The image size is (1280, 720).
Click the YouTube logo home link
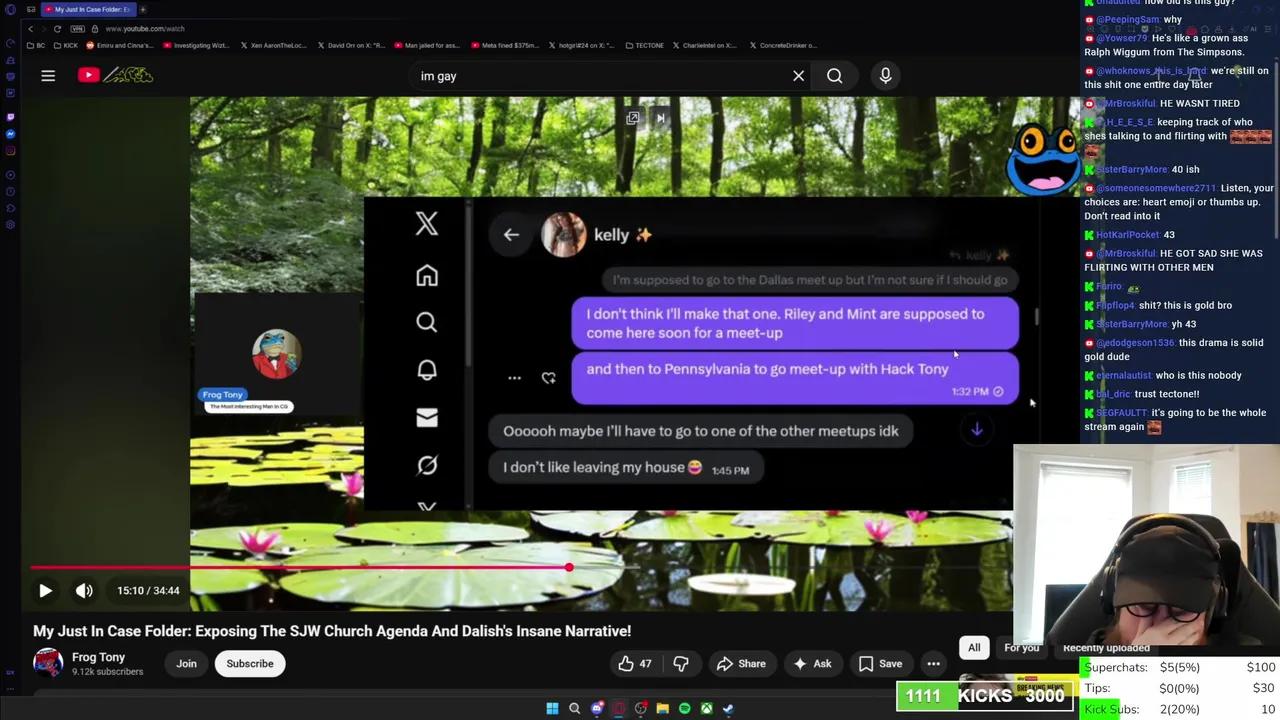click(x=116, y=75)
